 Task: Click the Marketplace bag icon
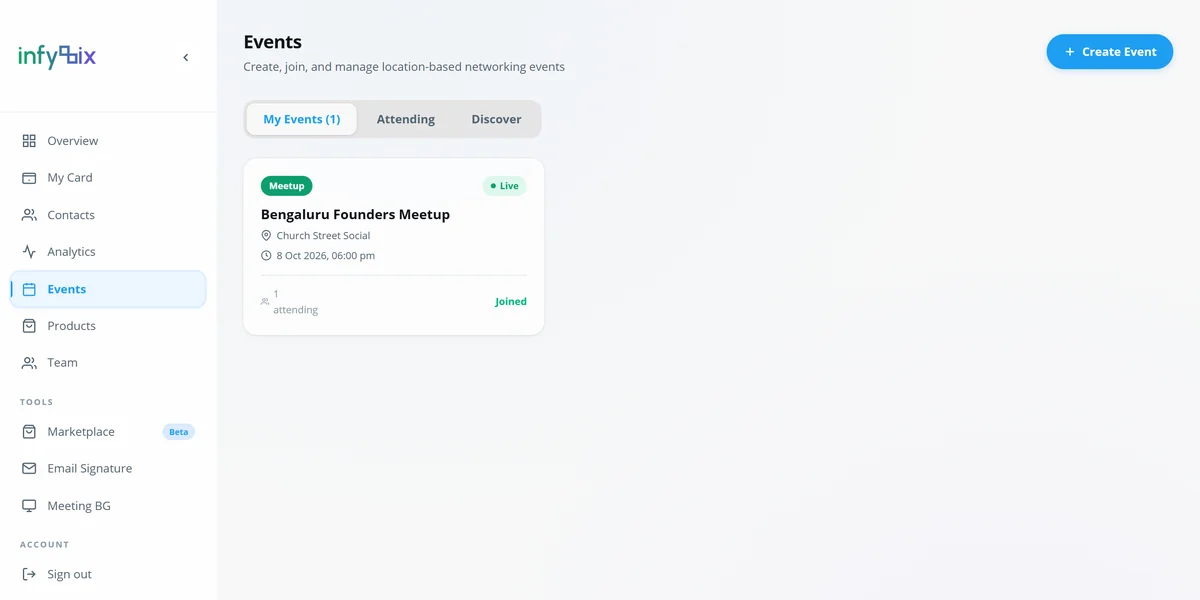click(29, 432)
